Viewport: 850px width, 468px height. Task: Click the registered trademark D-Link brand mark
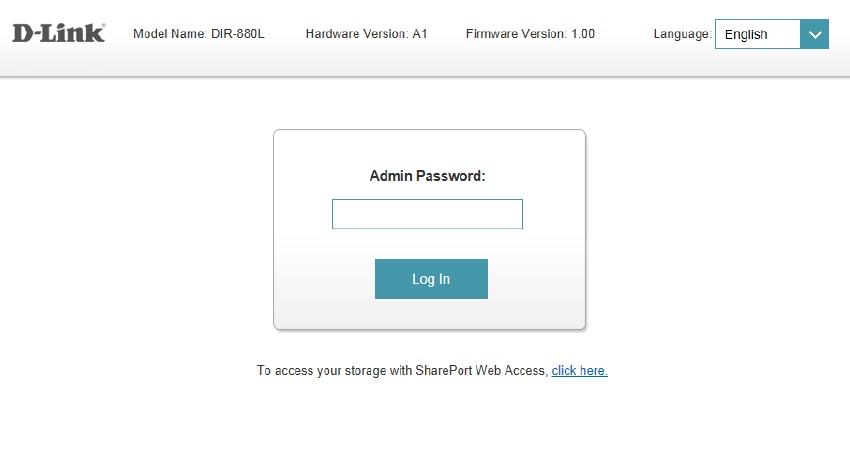click(x=59, y=33)
